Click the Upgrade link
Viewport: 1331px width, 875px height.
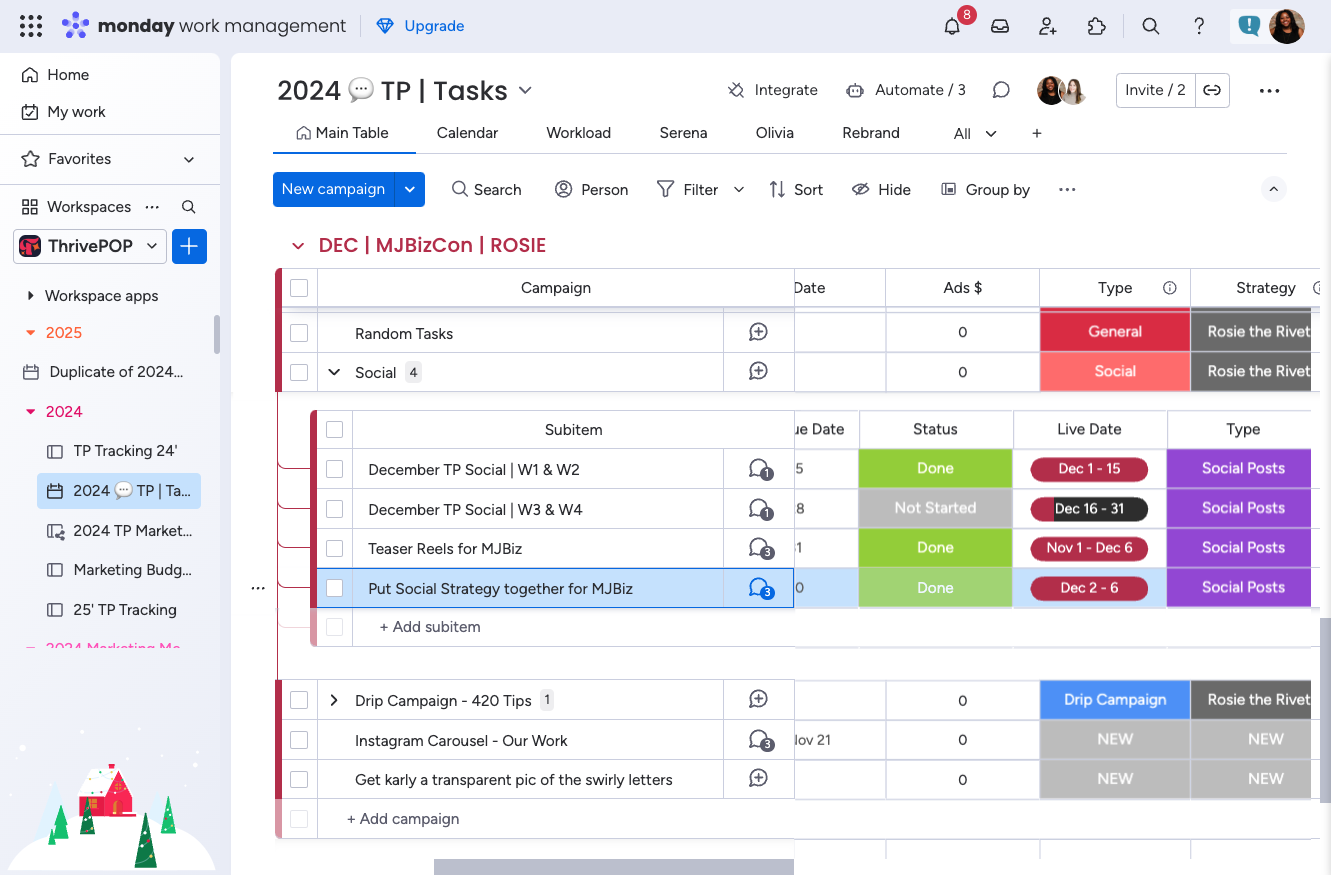tap(420, 26)
